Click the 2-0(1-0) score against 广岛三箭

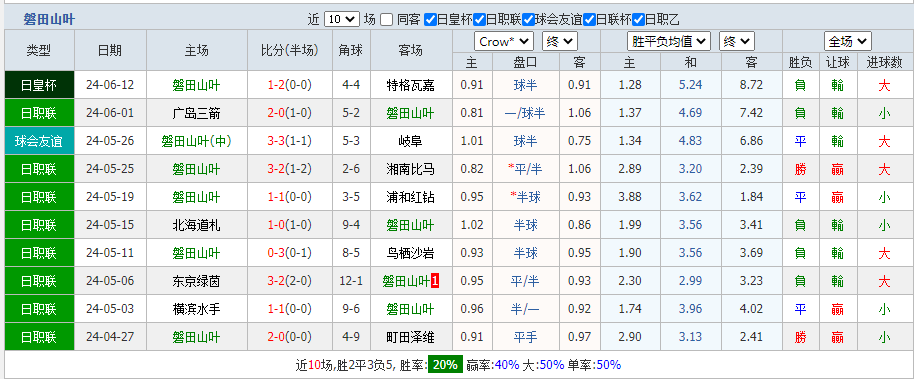click(290, 114)
